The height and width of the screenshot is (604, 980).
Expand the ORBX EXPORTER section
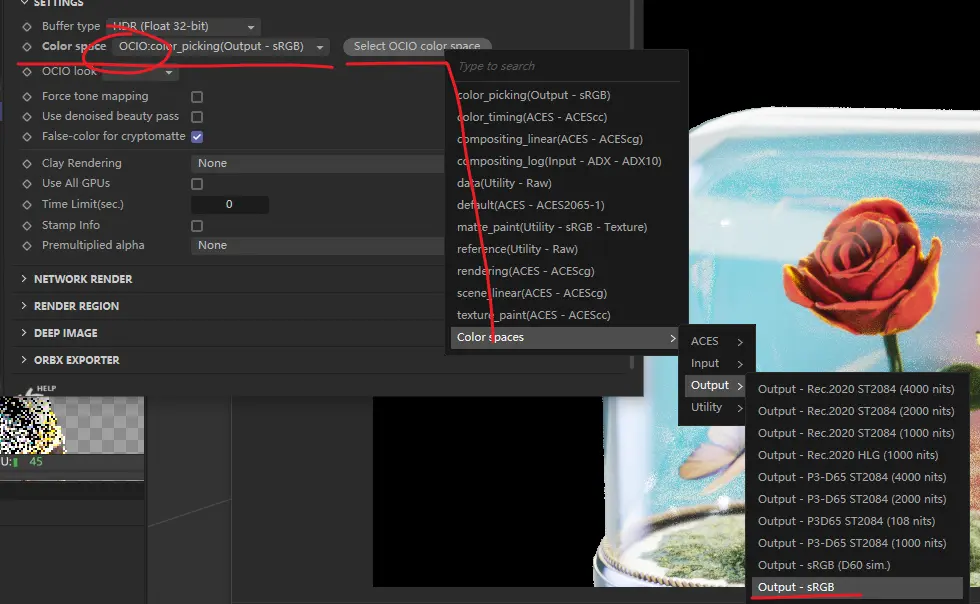(x=76, y=360)
